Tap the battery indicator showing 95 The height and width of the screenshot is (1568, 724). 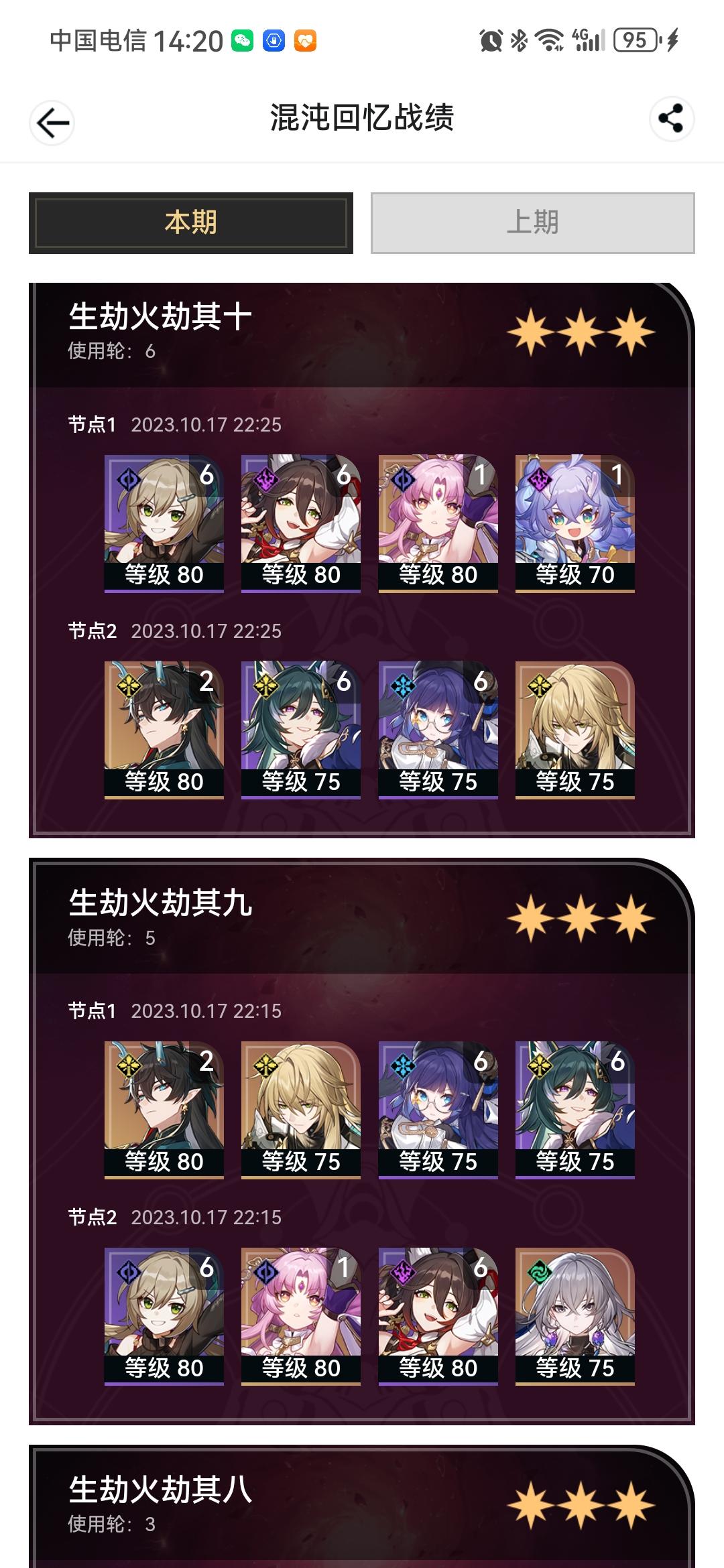pos(638,40)
